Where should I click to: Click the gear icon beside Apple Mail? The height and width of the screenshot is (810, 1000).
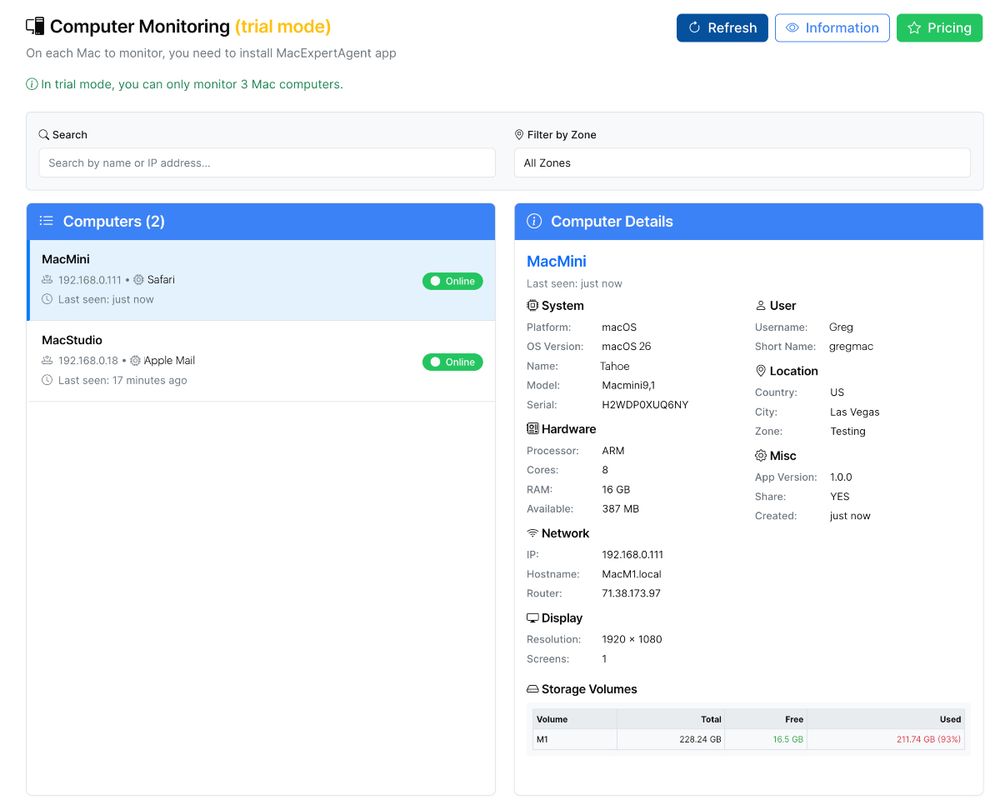point(135,361)
